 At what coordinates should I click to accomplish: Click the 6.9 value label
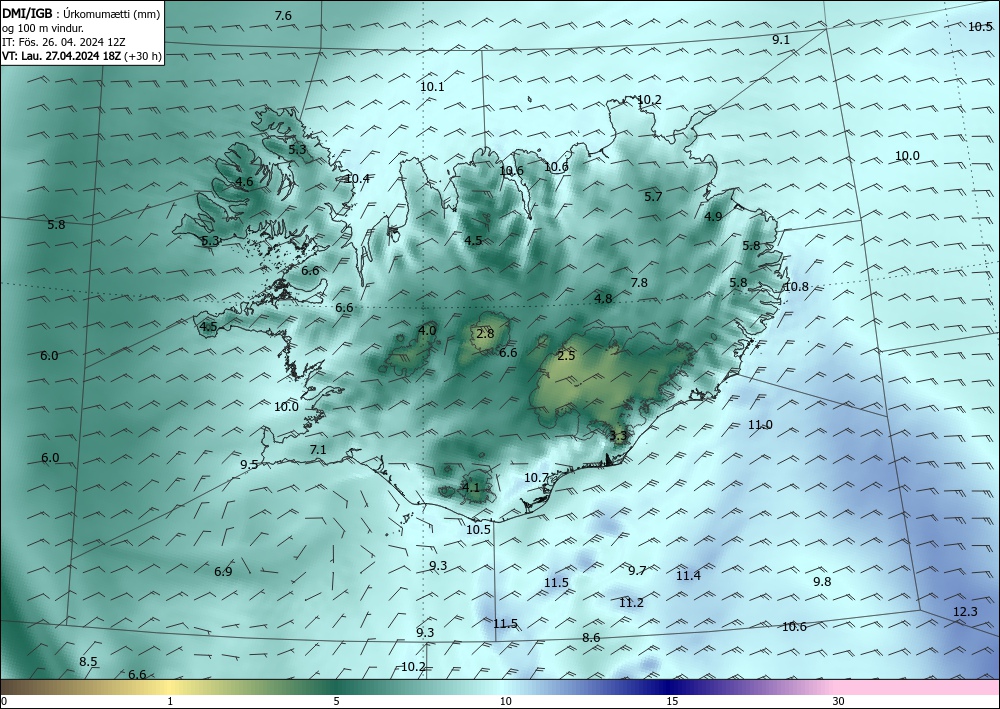pyautogui.click(x=223, y=571)
